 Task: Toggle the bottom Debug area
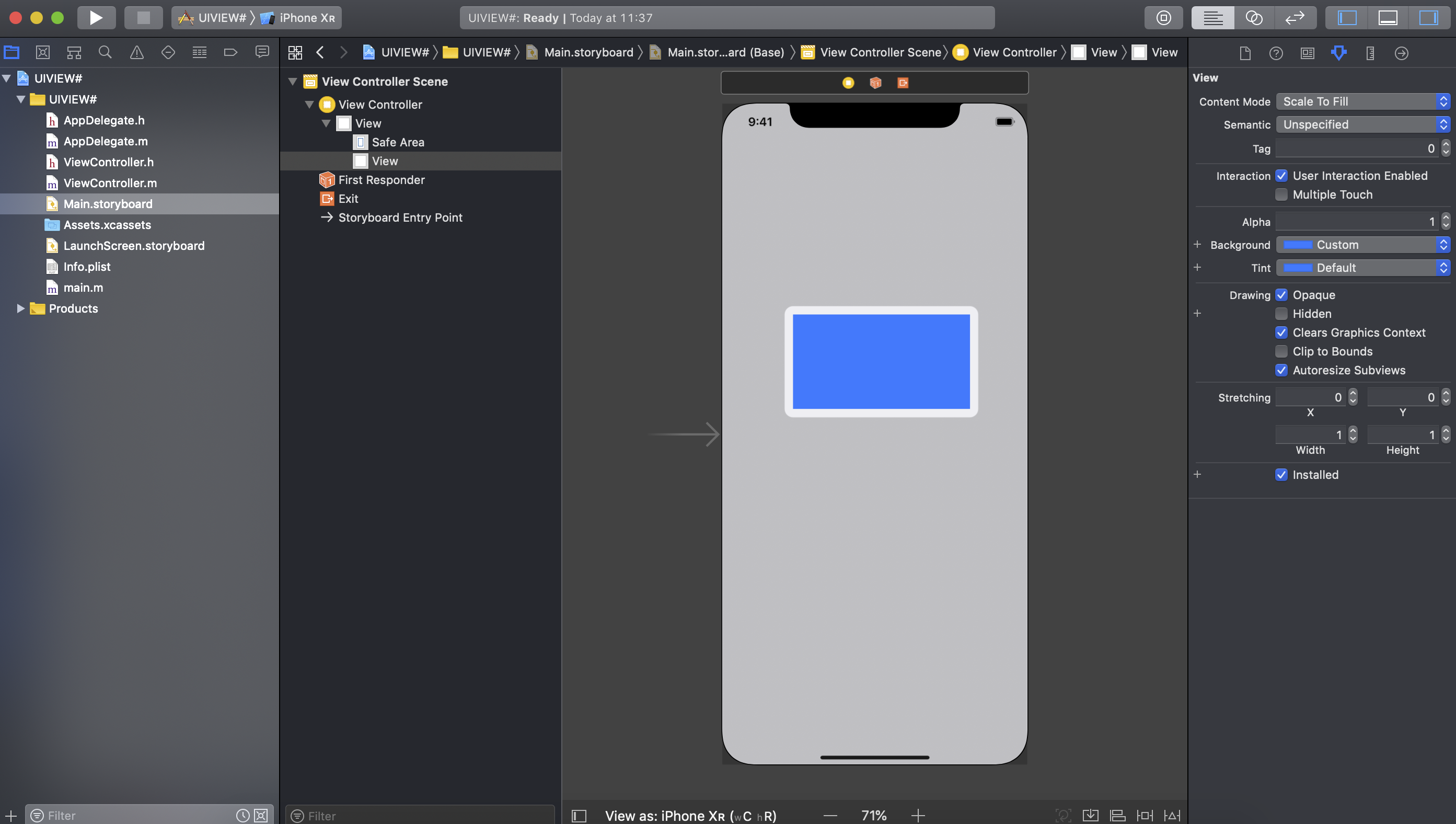tap(1388, 18)
